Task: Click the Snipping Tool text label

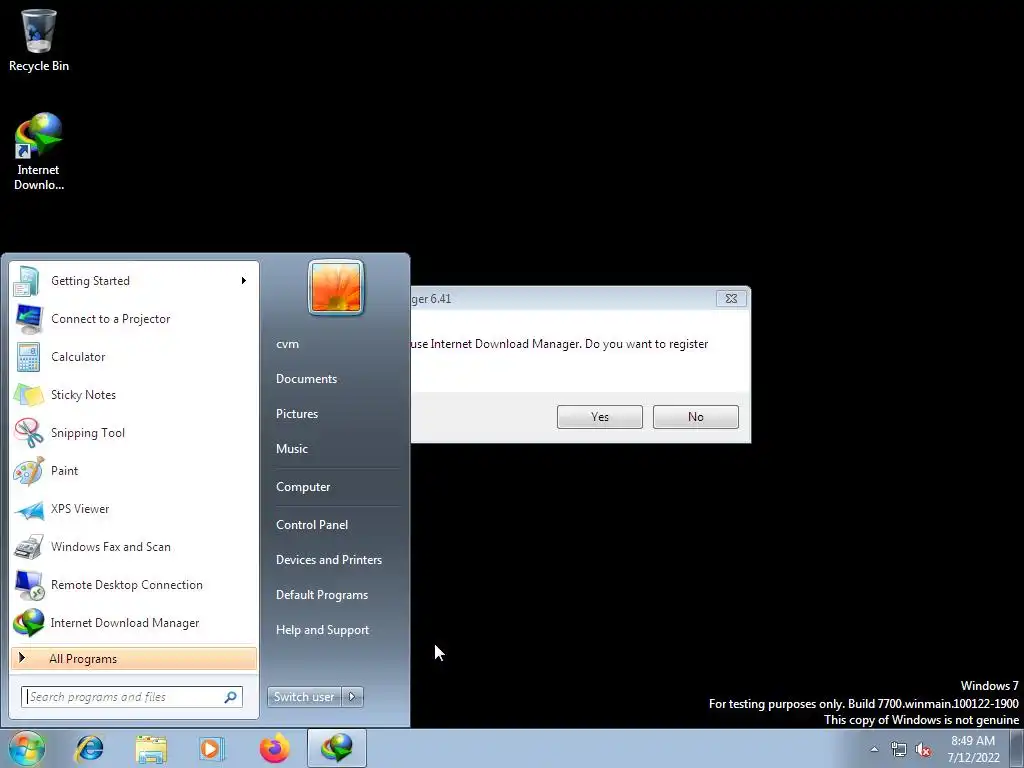Action: 88,433
